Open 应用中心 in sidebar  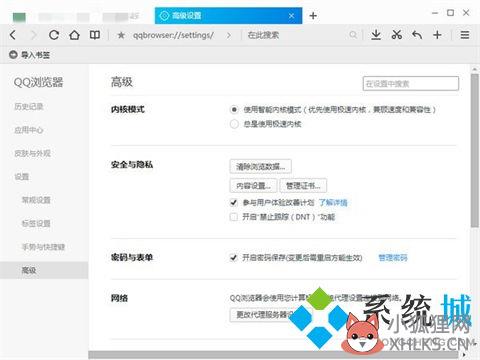(29, 130)
